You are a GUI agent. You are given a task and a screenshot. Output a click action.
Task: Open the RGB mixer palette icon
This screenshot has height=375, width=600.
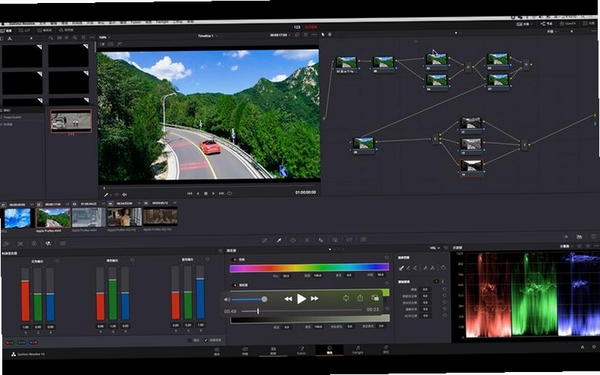pos(48,243)
